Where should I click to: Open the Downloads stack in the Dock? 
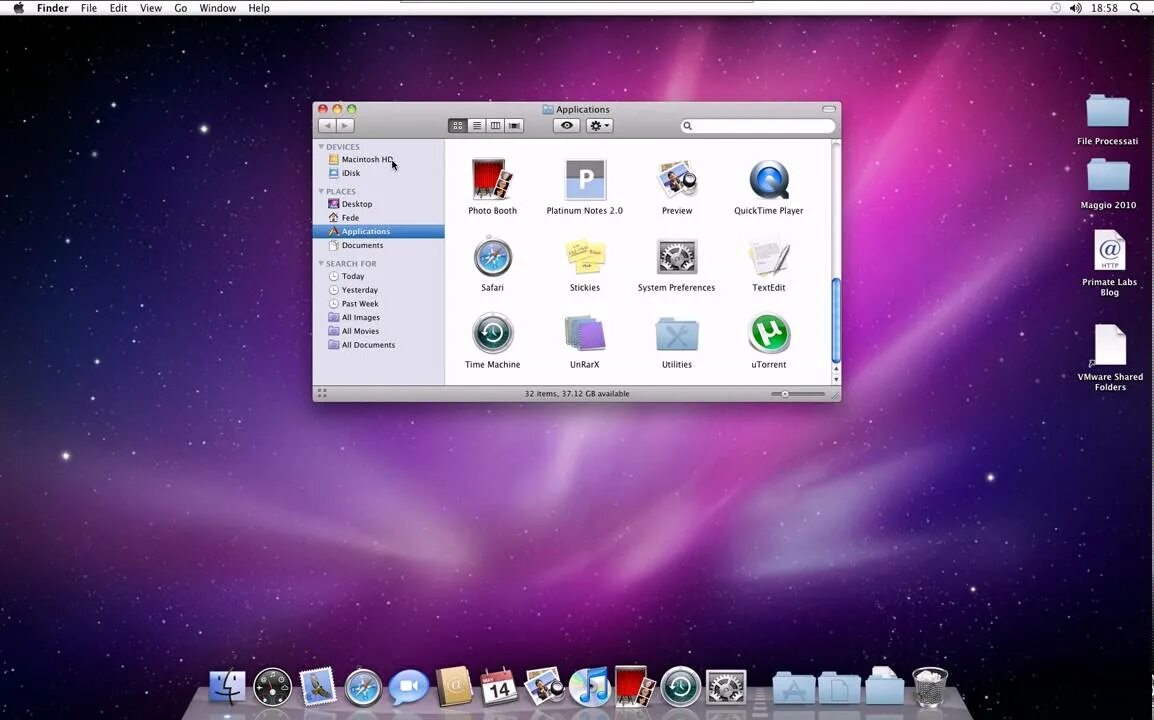point(884,687)
